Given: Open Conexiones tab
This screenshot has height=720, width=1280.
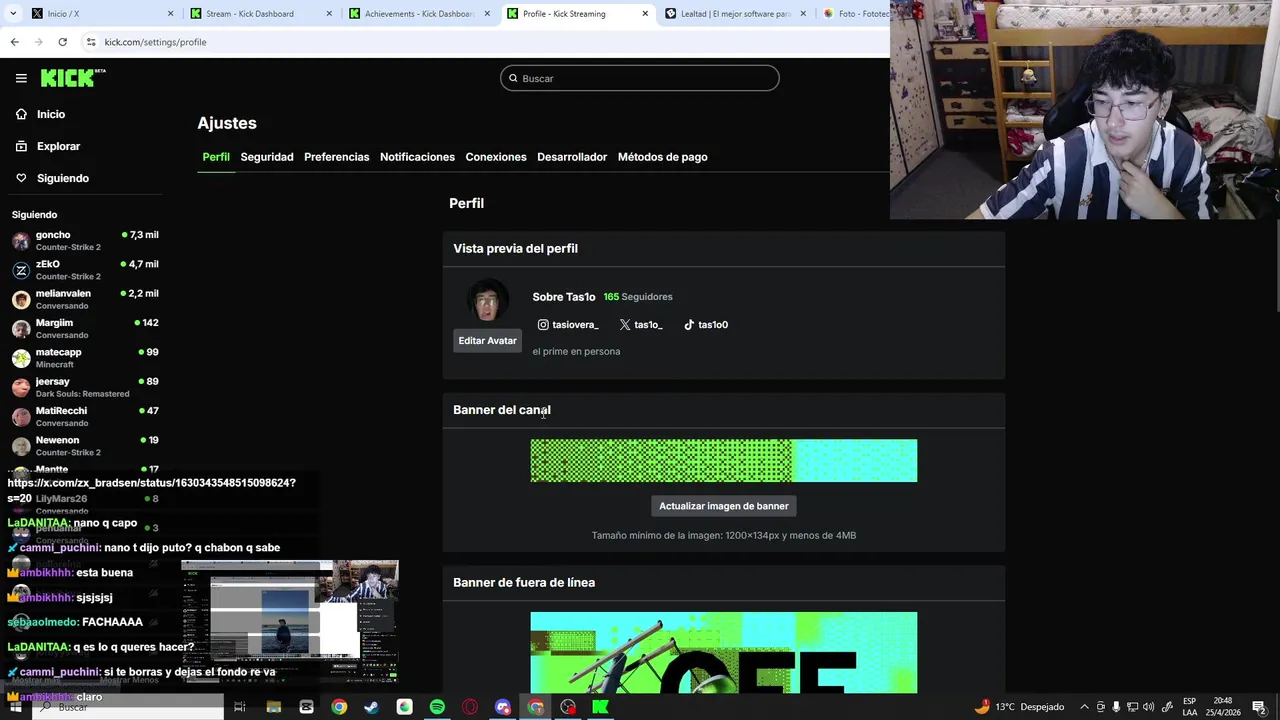Looking at the screenshot, I should pos(496,157).
